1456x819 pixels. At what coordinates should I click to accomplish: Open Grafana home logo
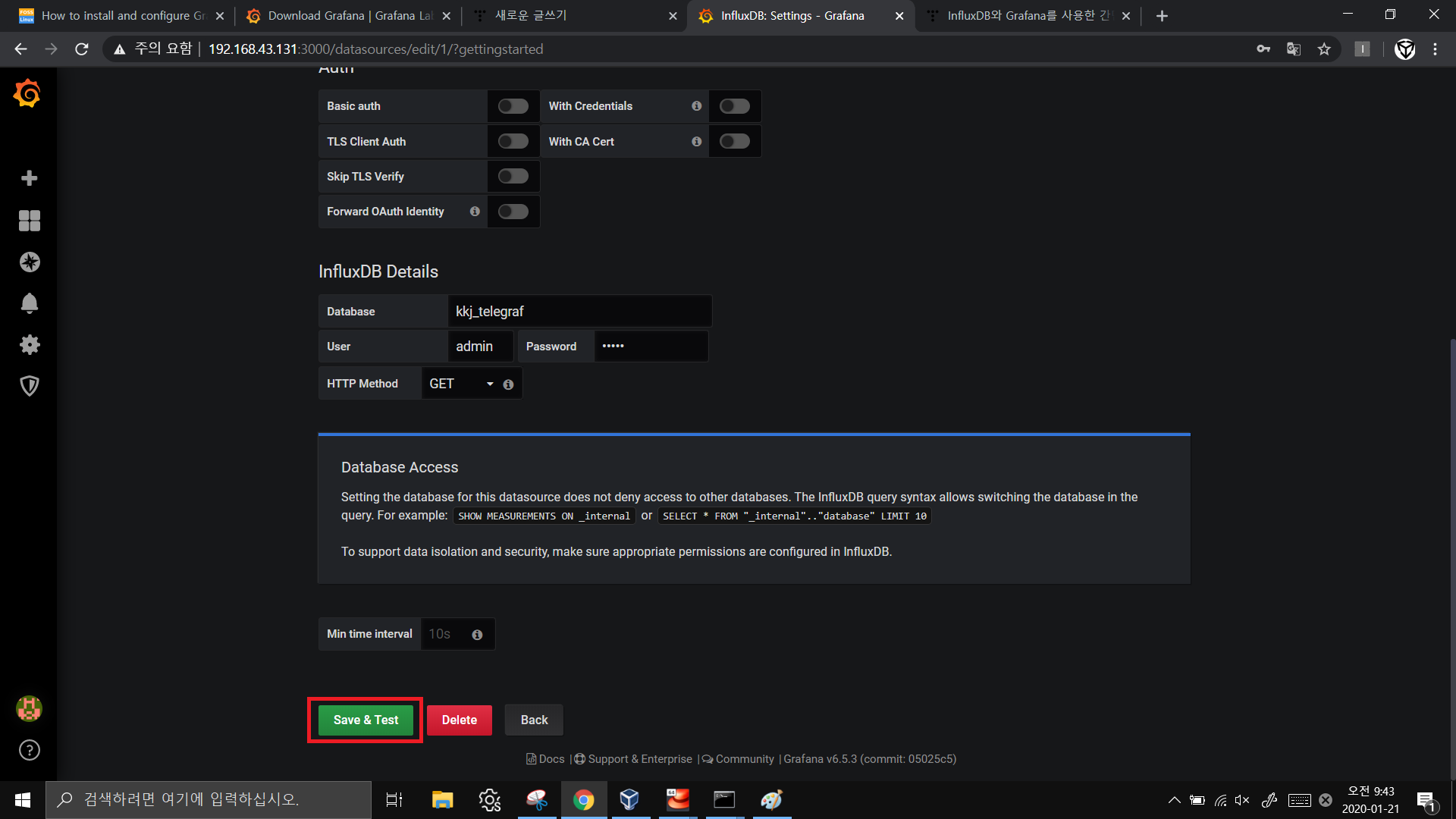28,94
